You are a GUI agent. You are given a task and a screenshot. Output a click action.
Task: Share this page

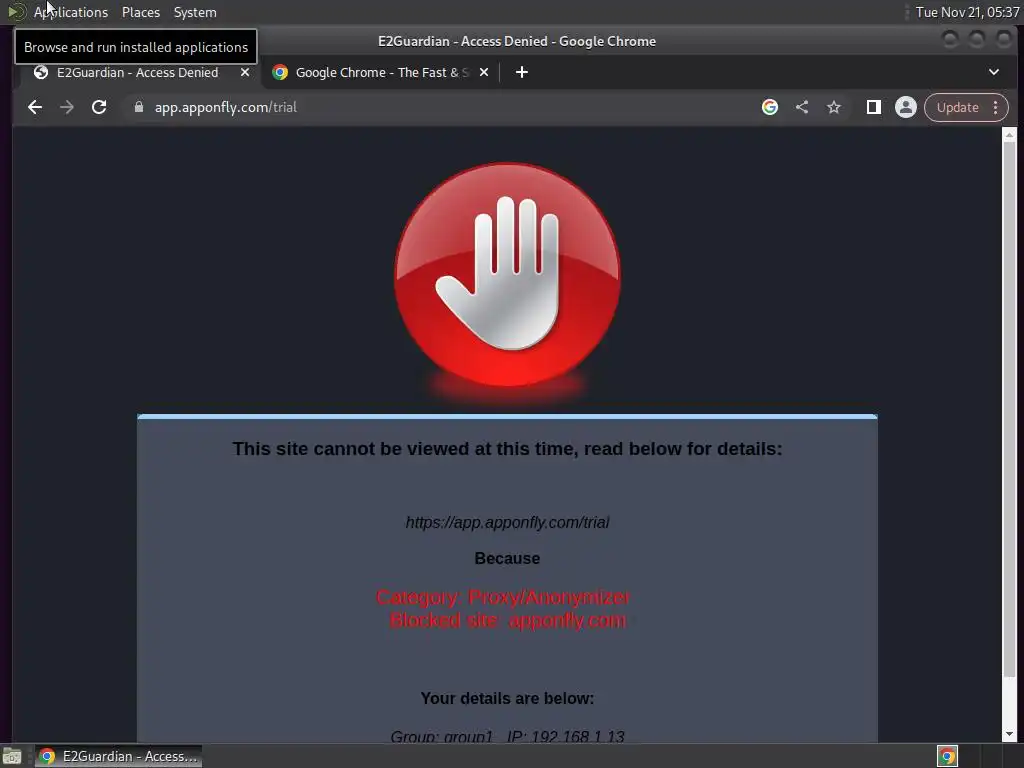pos(802,107)
